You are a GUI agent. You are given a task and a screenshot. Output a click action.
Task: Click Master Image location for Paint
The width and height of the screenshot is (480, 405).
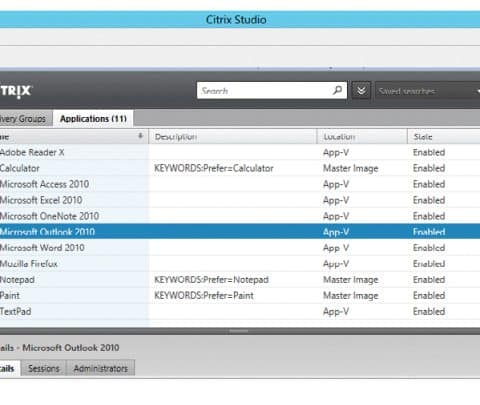click(x=351, y=296)
